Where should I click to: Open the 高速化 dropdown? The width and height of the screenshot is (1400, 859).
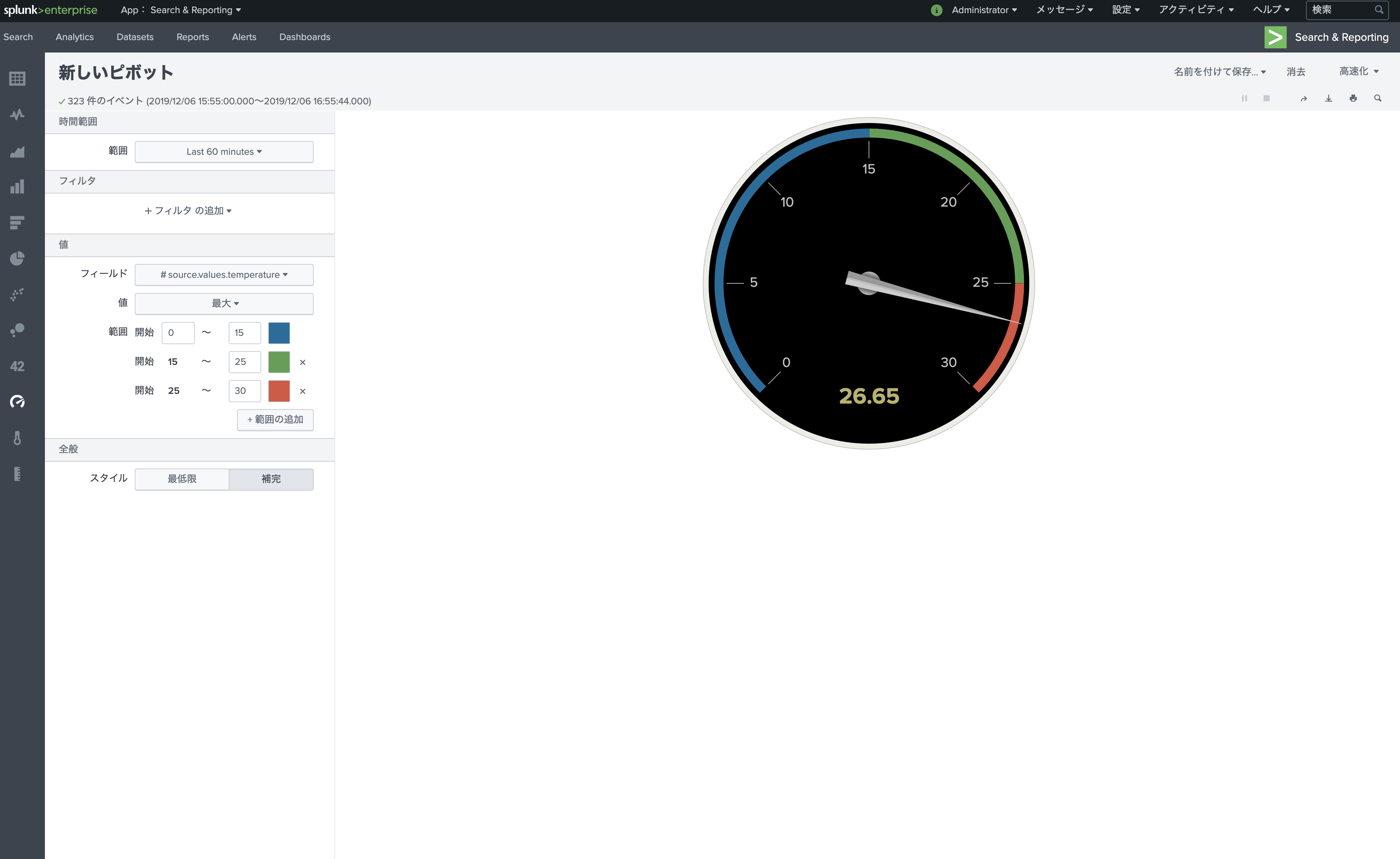pyautogui.click(x=1359, y=72)
